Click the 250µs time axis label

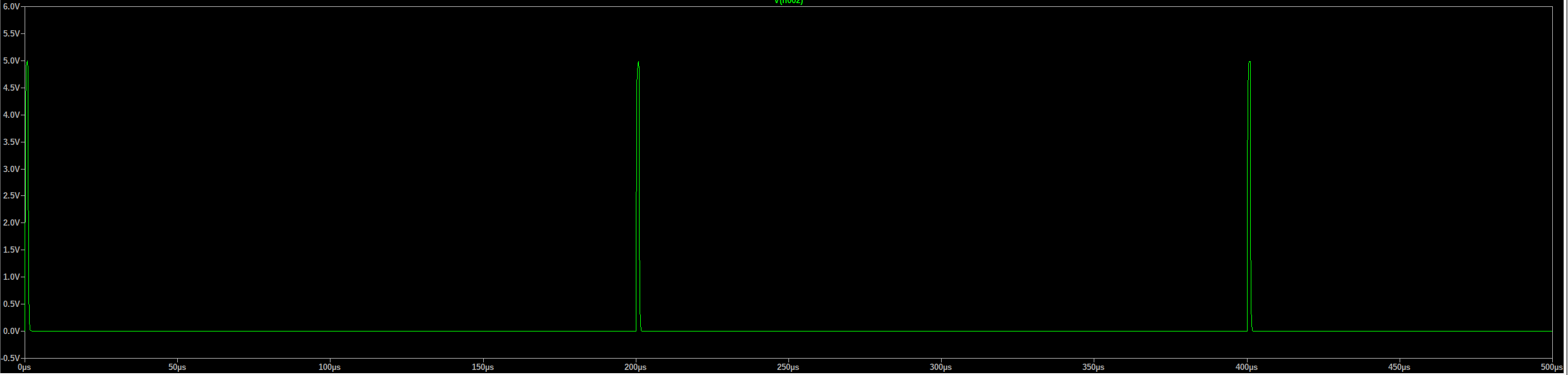(x=788, y=367)
